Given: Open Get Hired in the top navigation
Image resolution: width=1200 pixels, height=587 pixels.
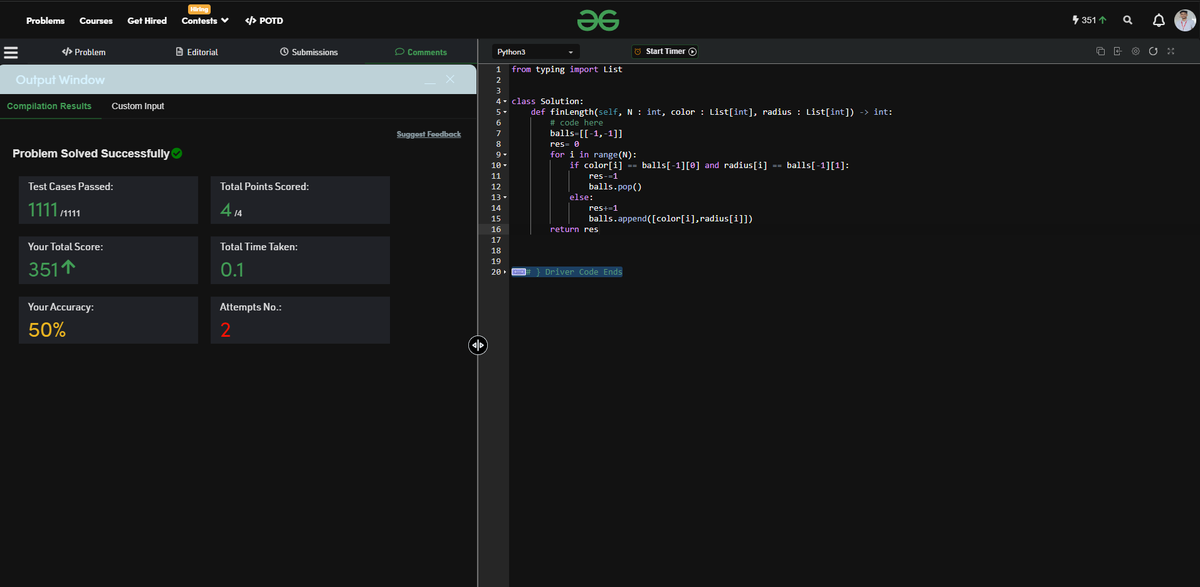Looking at the screenshot, I should [x=147, y=21].
